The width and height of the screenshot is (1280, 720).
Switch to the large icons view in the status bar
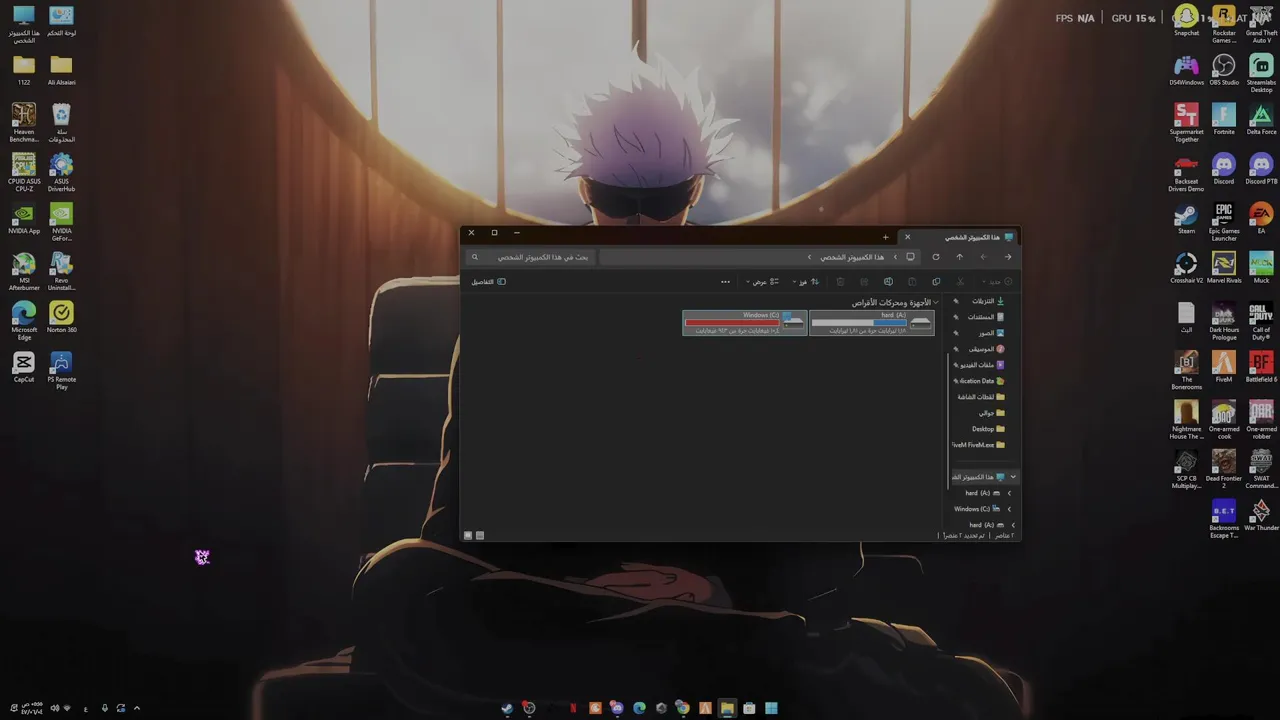(468, 535)
